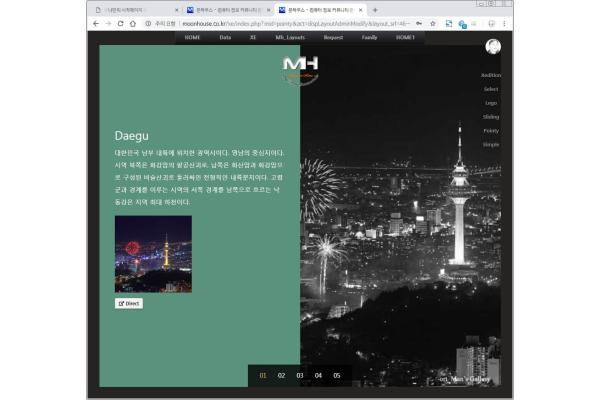This screenshot has height=400, width=600.
Task: Open the Chrome profile avatar icon
Action: 492,24
